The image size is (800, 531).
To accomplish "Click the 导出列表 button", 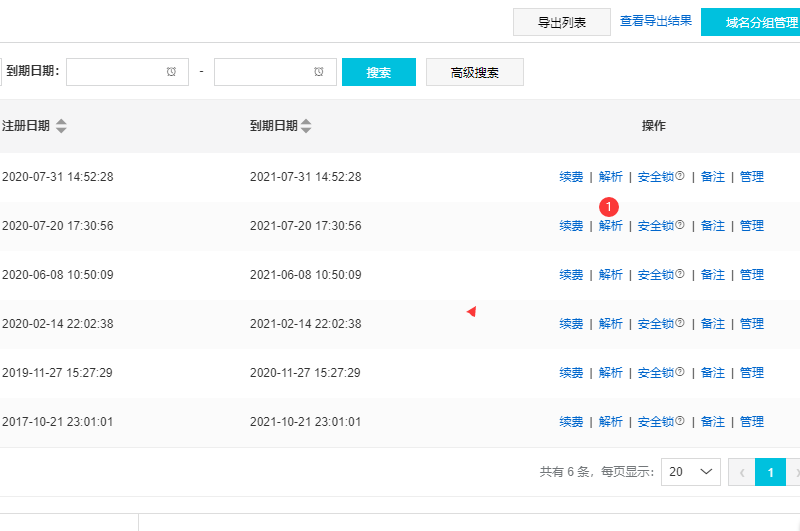I will click(561, 22).
